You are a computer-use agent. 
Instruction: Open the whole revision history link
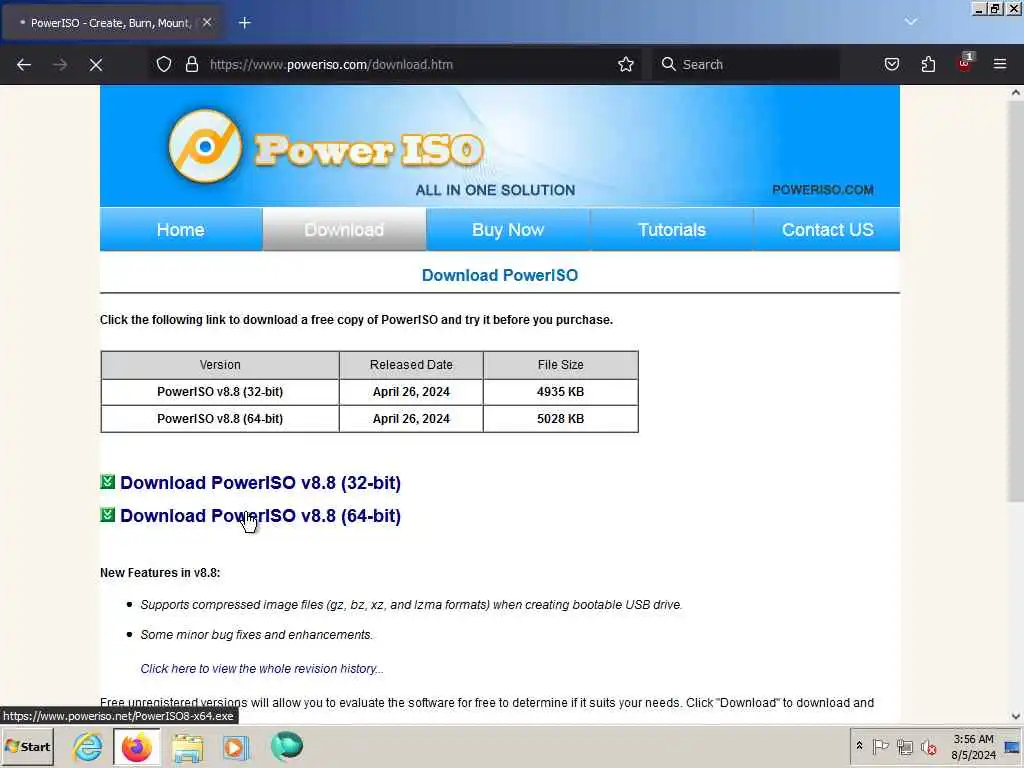click(x=262, y=669)
